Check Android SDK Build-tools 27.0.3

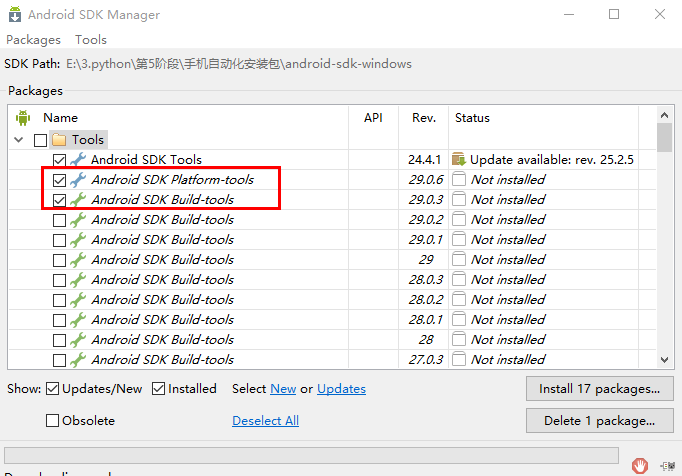pos(60,360)
